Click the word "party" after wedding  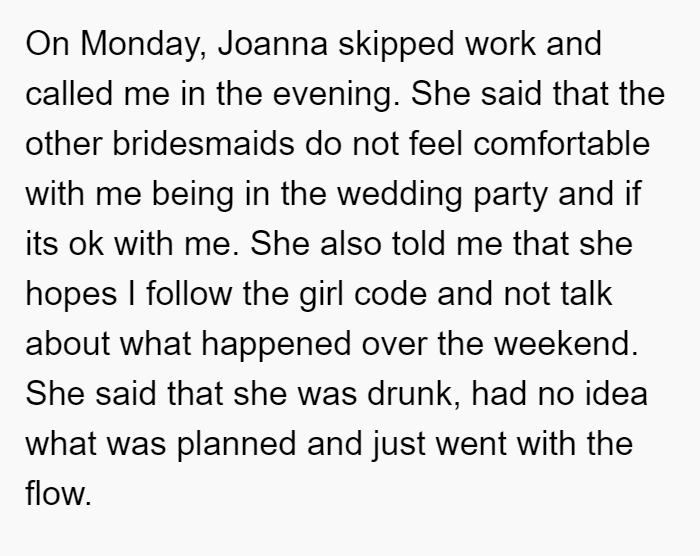510,196
